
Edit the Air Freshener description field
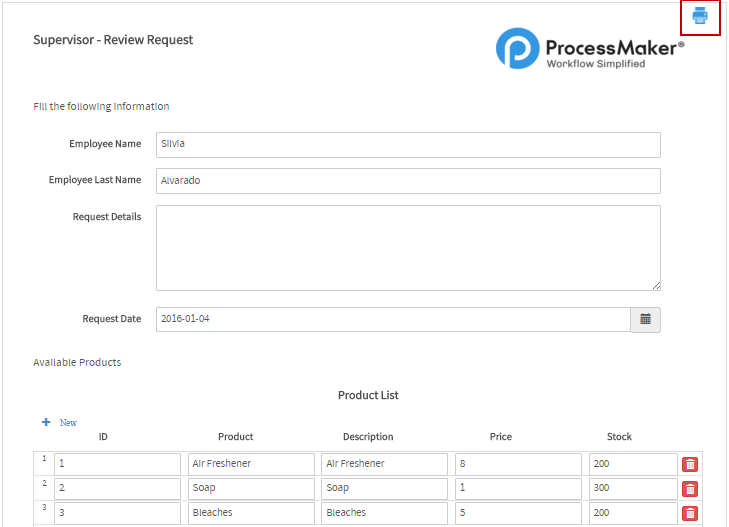pos(384,464)
